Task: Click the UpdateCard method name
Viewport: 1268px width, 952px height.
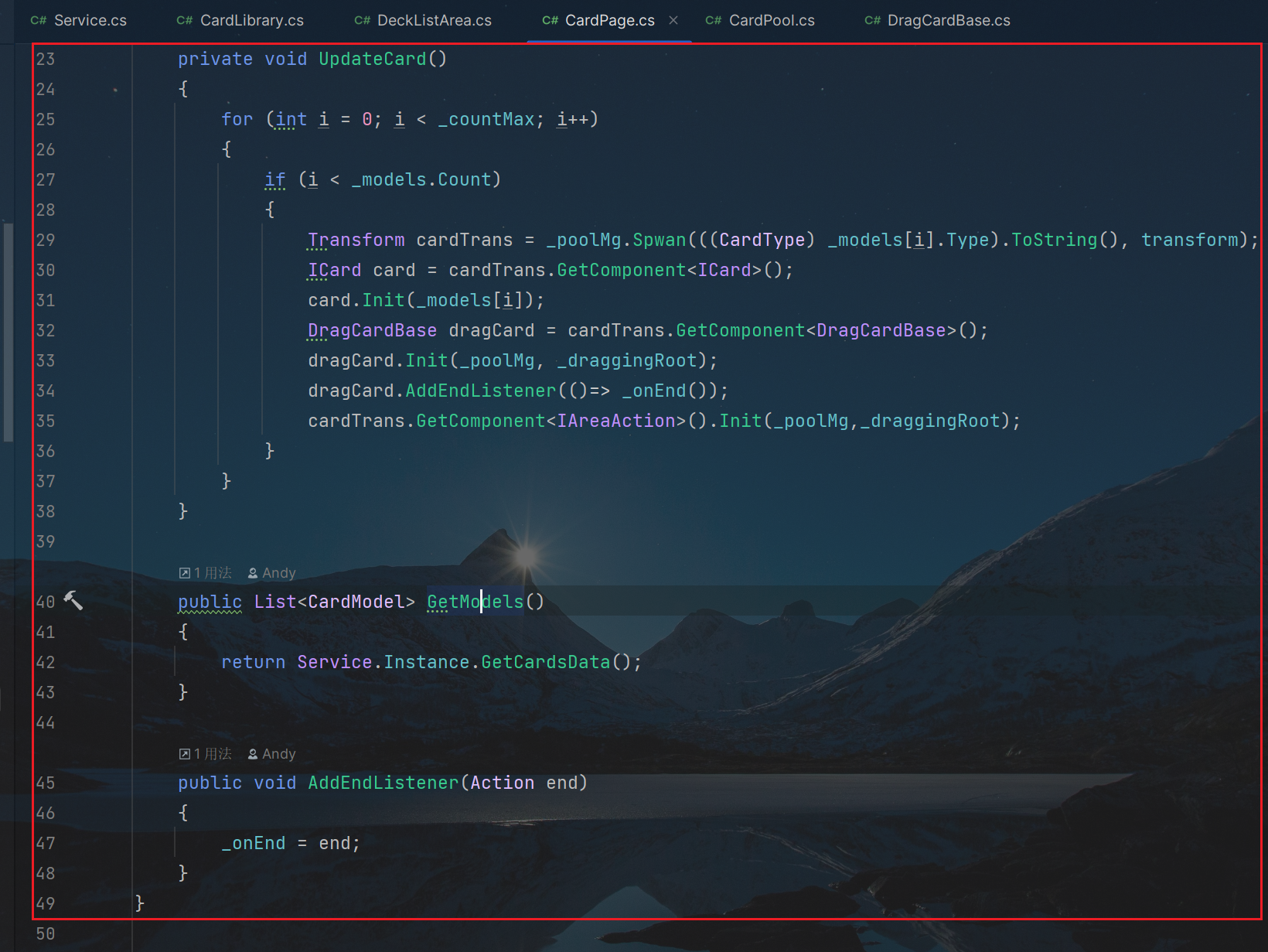Action: 373,59
